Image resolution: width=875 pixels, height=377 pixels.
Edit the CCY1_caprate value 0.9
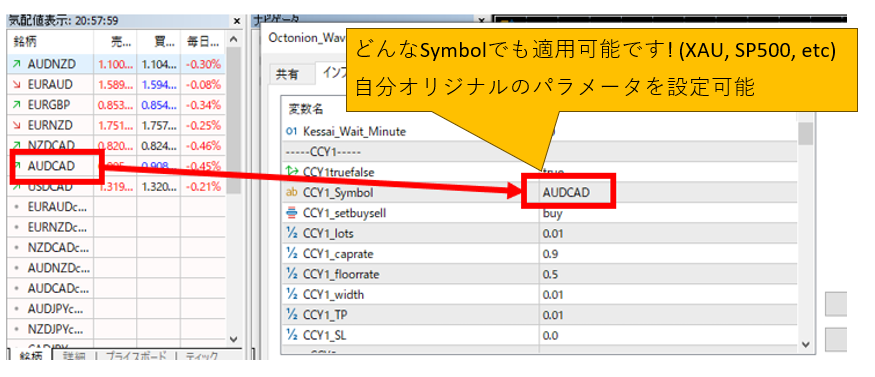(x=669, y=254)
